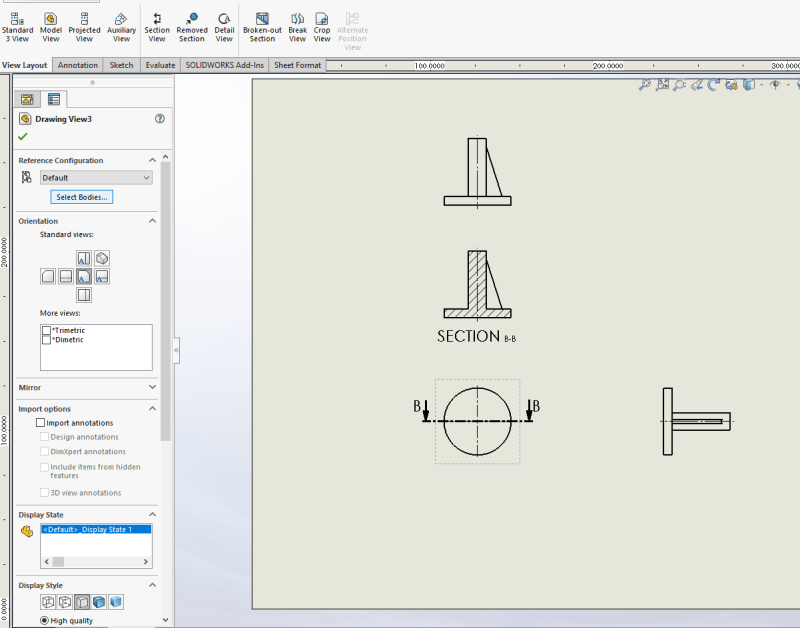Open hide/show items dropdown arrow

click(x=788, y=85)
